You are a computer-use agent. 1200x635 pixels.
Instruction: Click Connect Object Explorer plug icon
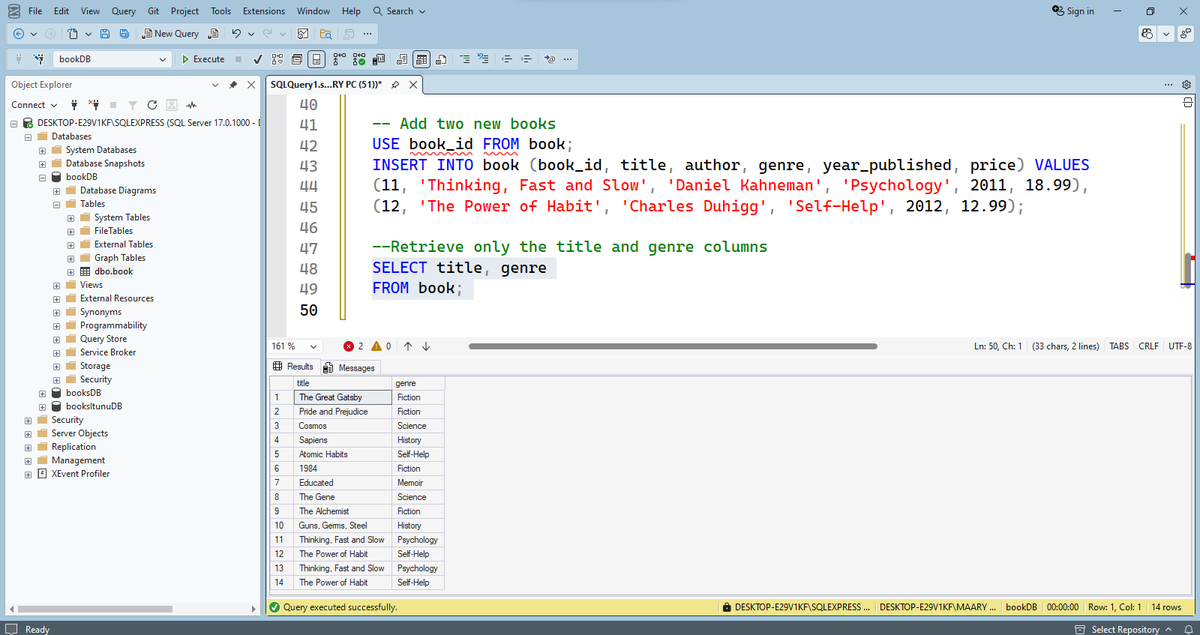pyautogui.click(x=75, y=105)
